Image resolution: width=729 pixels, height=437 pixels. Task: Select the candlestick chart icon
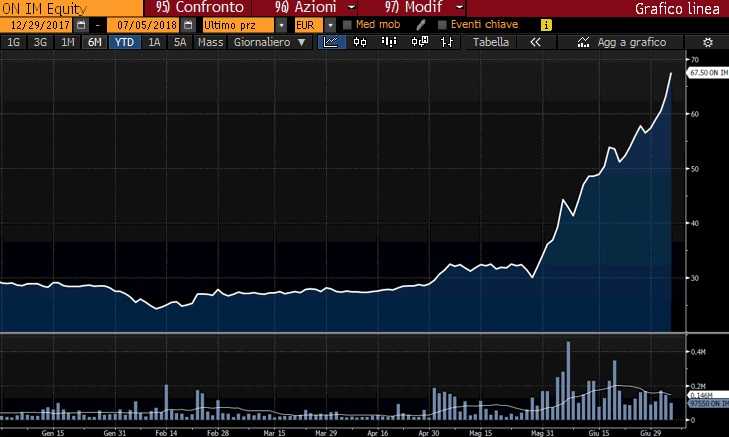tap(359, 42)
